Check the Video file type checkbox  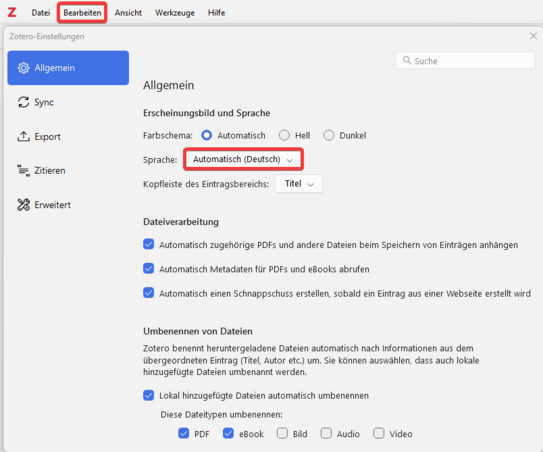click(379, 433)
